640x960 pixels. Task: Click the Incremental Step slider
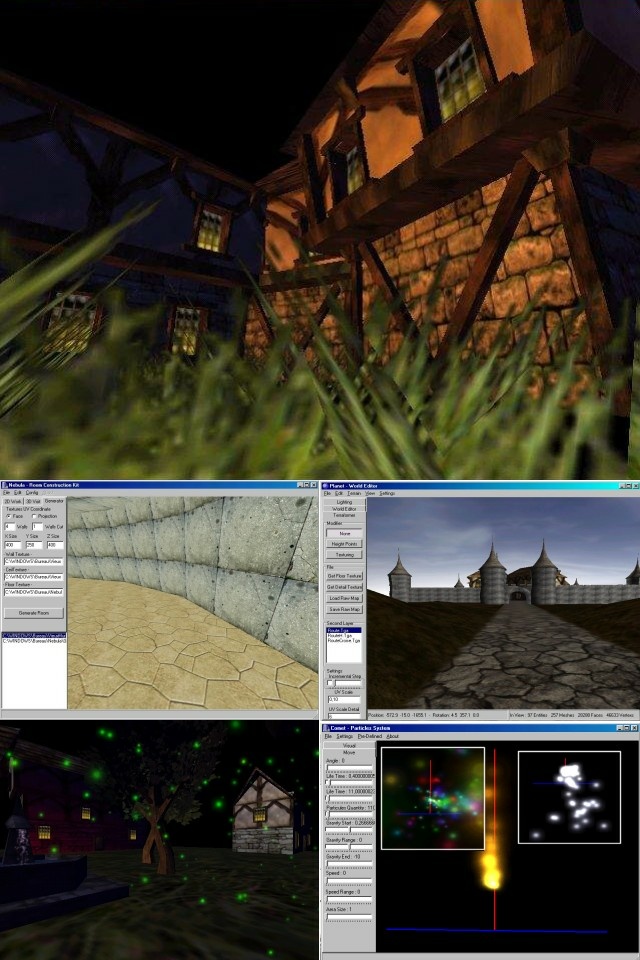[344, 683]
